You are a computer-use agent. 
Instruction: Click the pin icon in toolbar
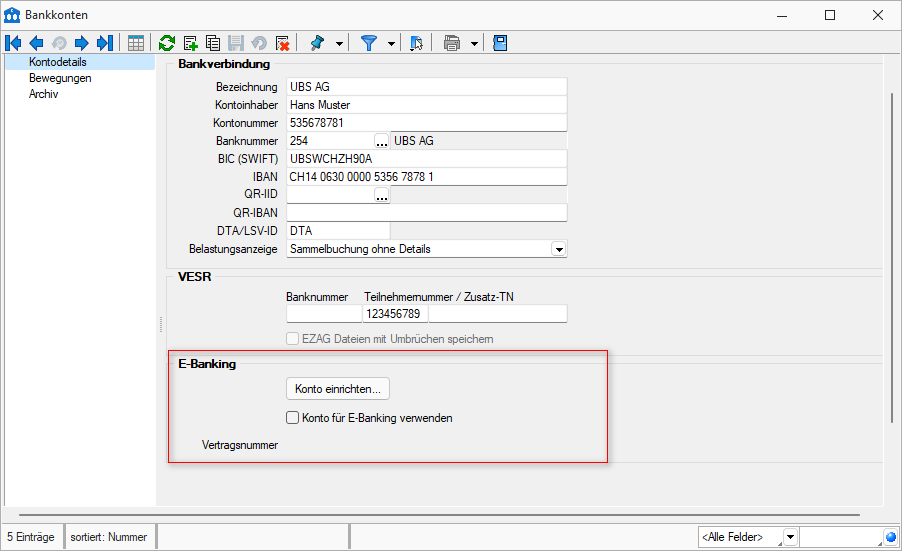click(317, 43)
